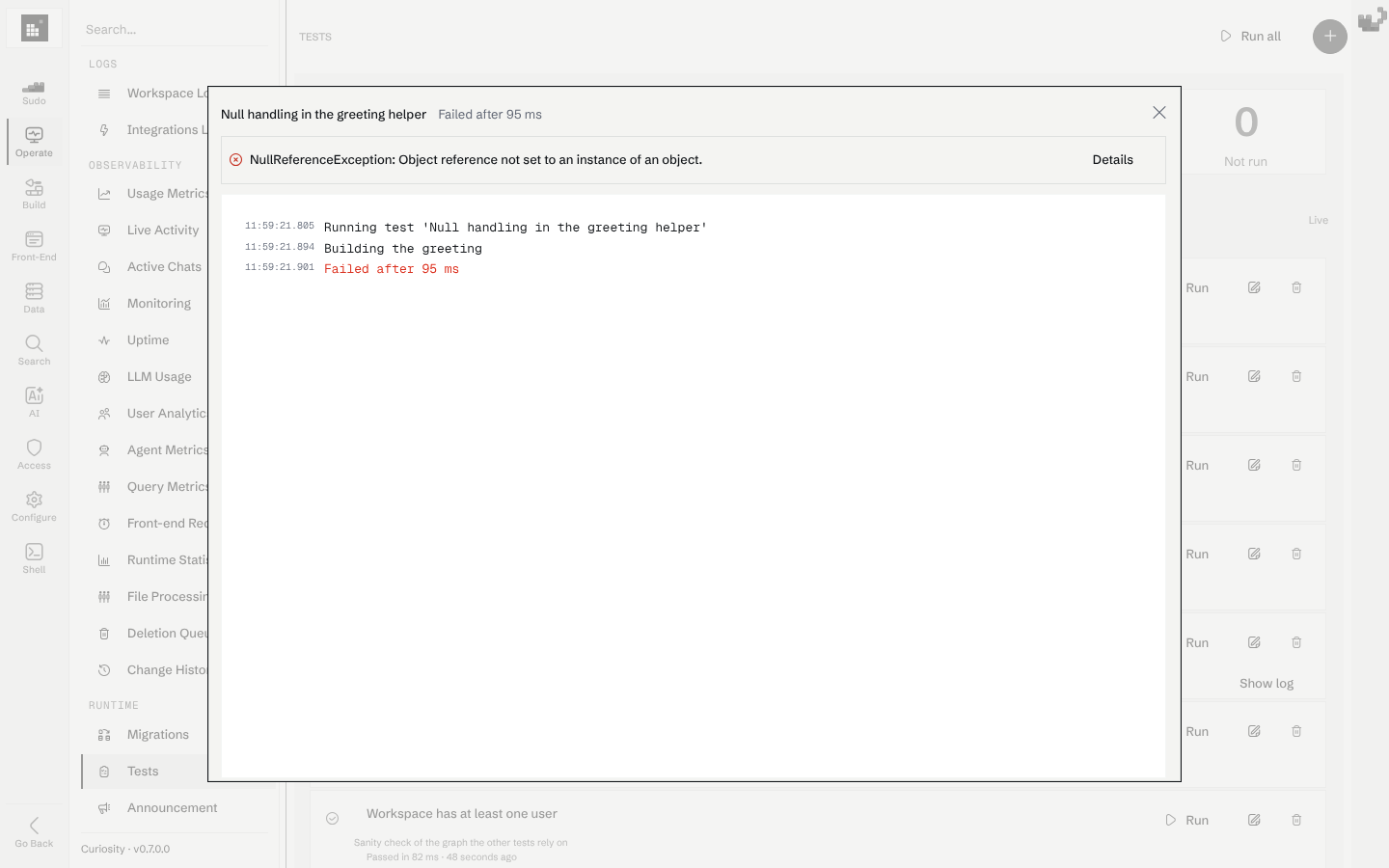Open Migrations under Runtime
This screenshot has height=868, width=1389.
[x=145, y=735]
